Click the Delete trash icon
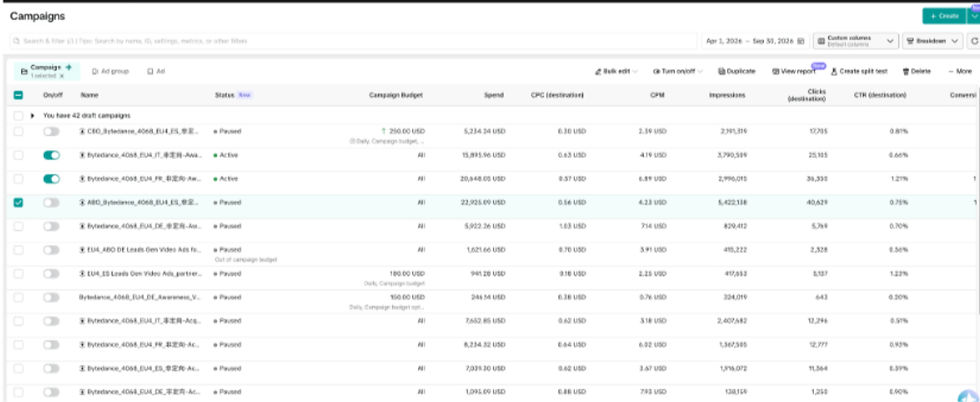 tap(906, 71)
